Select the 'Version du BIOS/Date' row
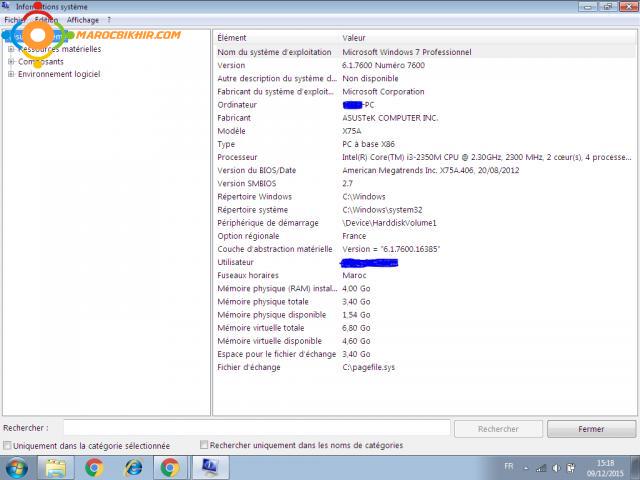 coord(424,170)
